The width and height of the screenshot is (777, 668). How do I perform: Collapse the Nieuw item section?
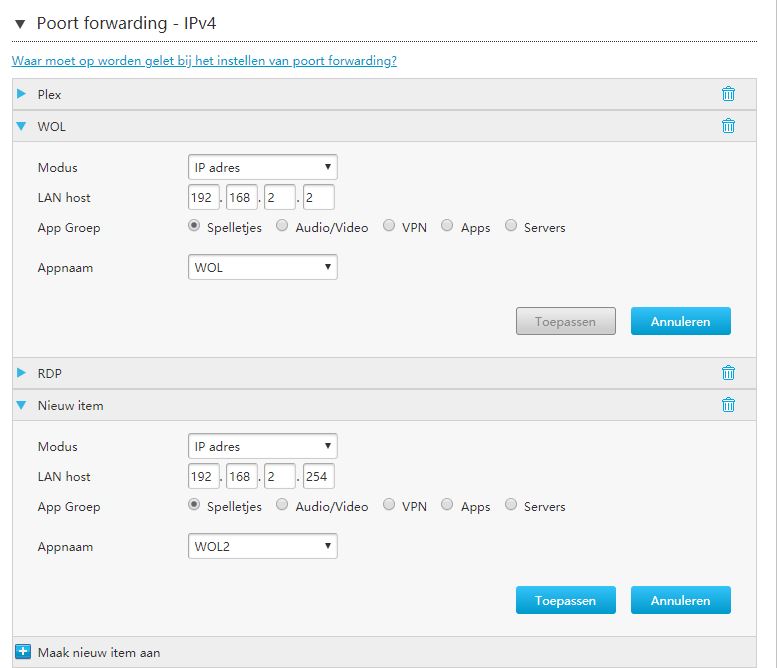click(21, 405)
